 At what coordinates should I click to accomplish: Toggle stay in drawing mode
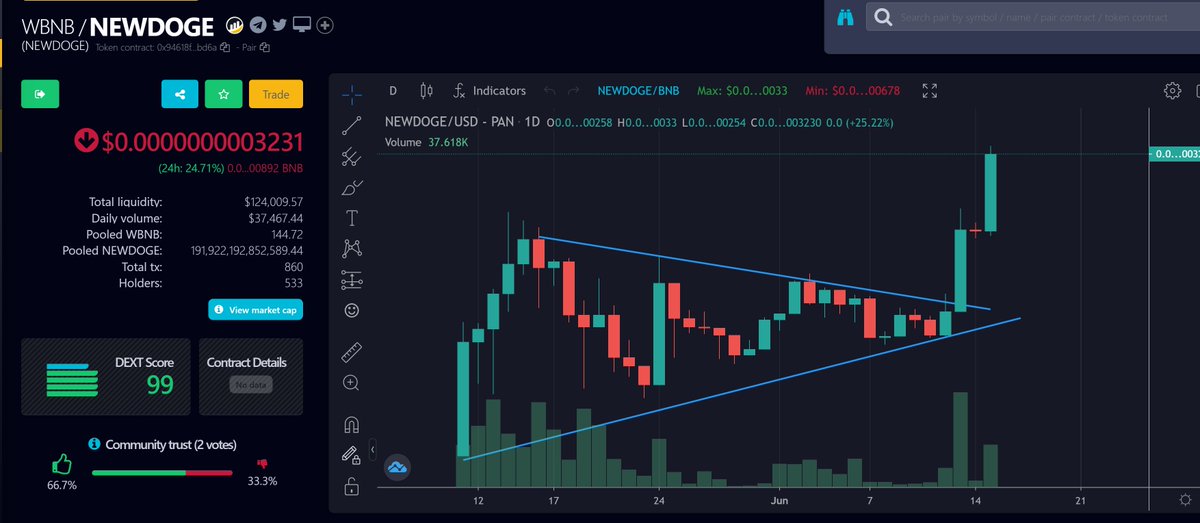pyautogui.click(x=351, y=455)
